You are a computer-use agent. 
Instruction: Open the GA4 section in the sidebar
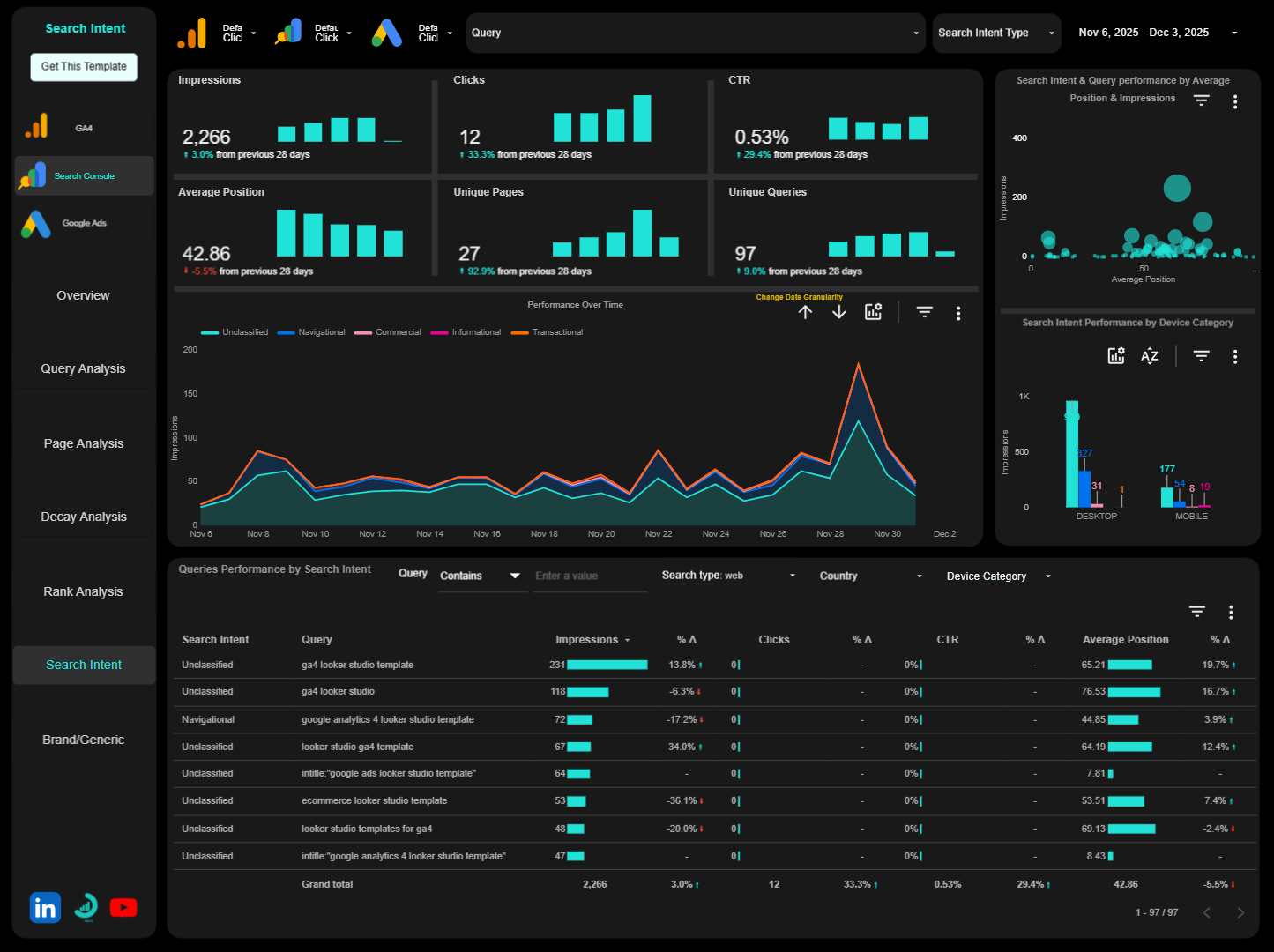[83, 127]
